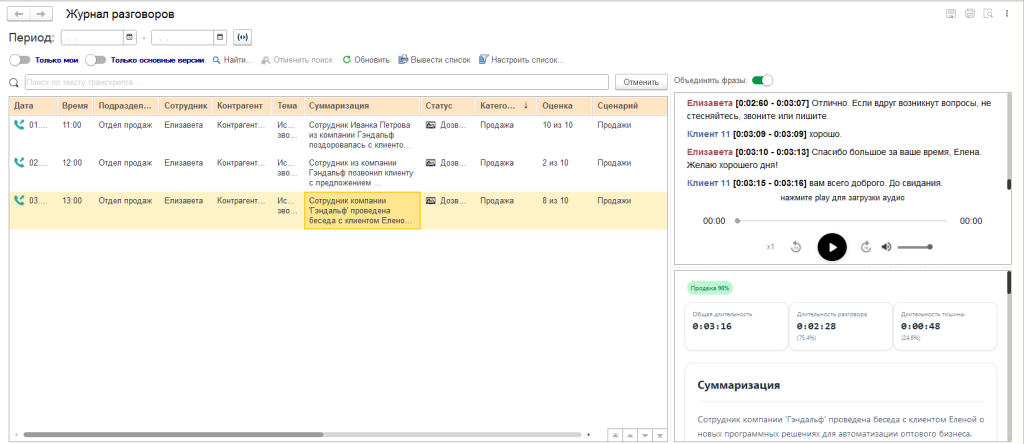Open 'Настроить список...' settings

[521, 60]
